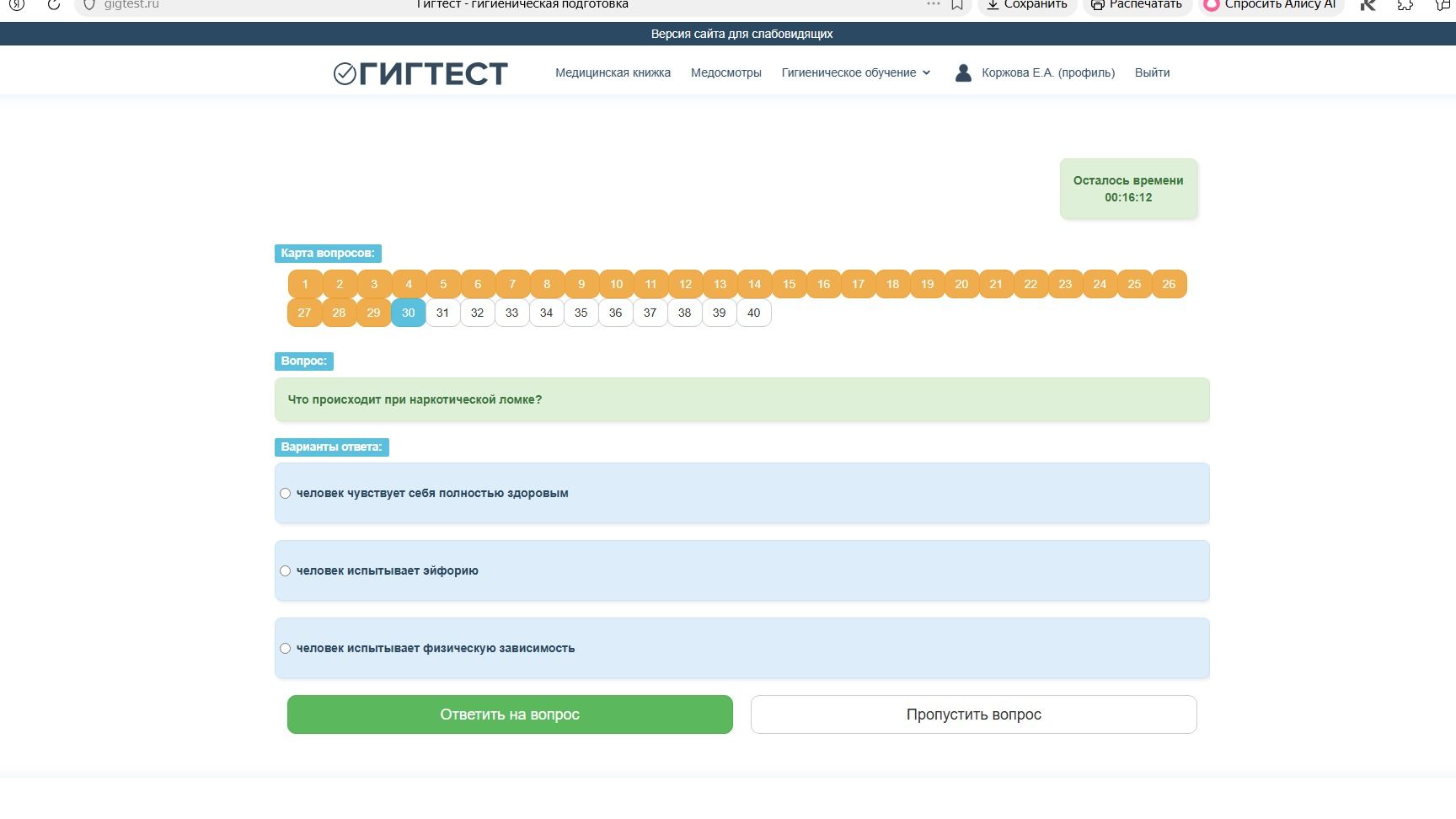
Task: Click Пропустить вопрос button
Action: coord(973,715)
